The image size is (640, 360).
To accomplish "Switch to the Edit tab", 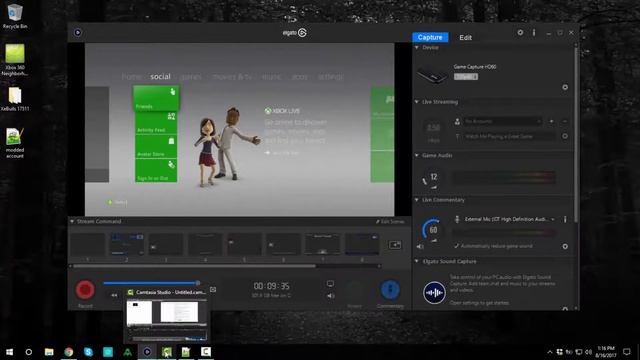I will pyautogui.click(x=465, y=37).
